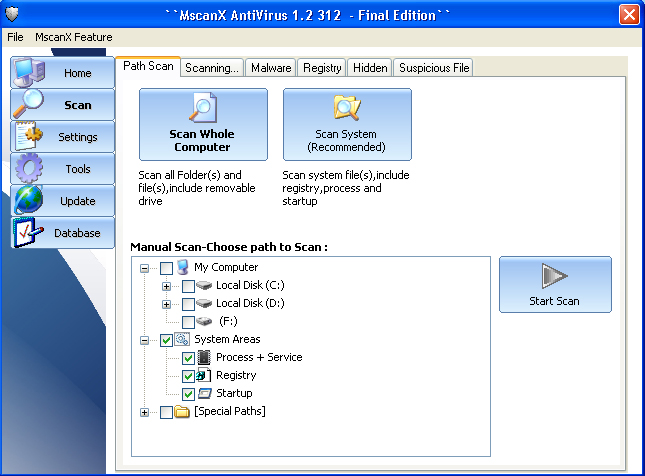Select the Local Disk (C:) label

click(250, 285)
